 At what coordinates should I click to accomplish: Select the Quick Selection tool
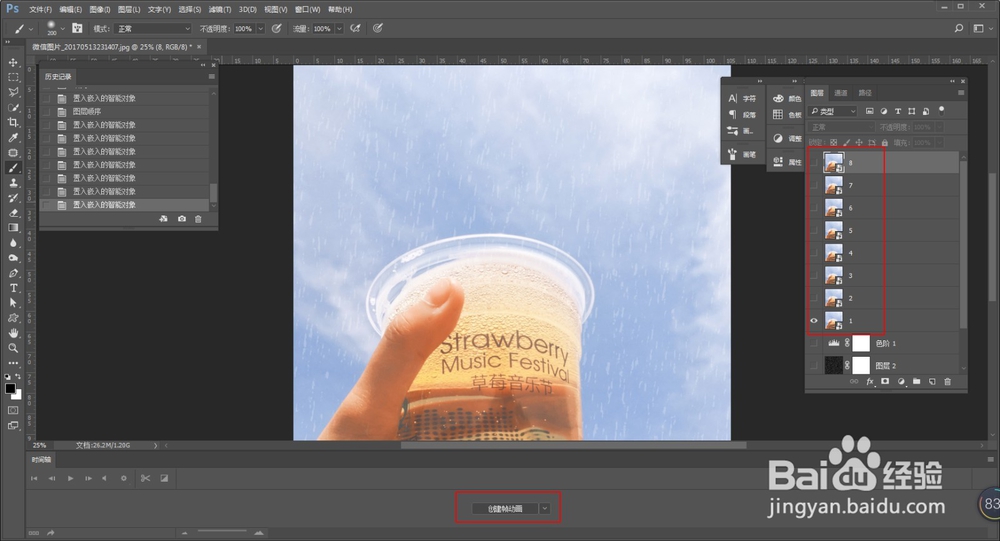click(x=13, y=107)
